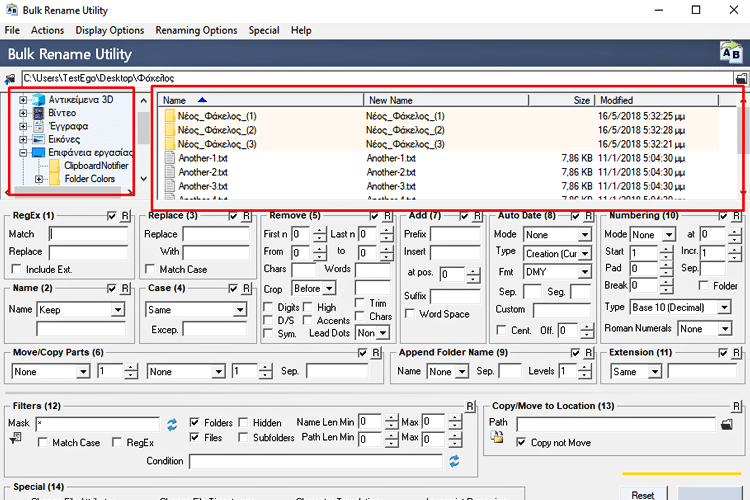
Task: Open the Special menu
Action: pos(264,30)
